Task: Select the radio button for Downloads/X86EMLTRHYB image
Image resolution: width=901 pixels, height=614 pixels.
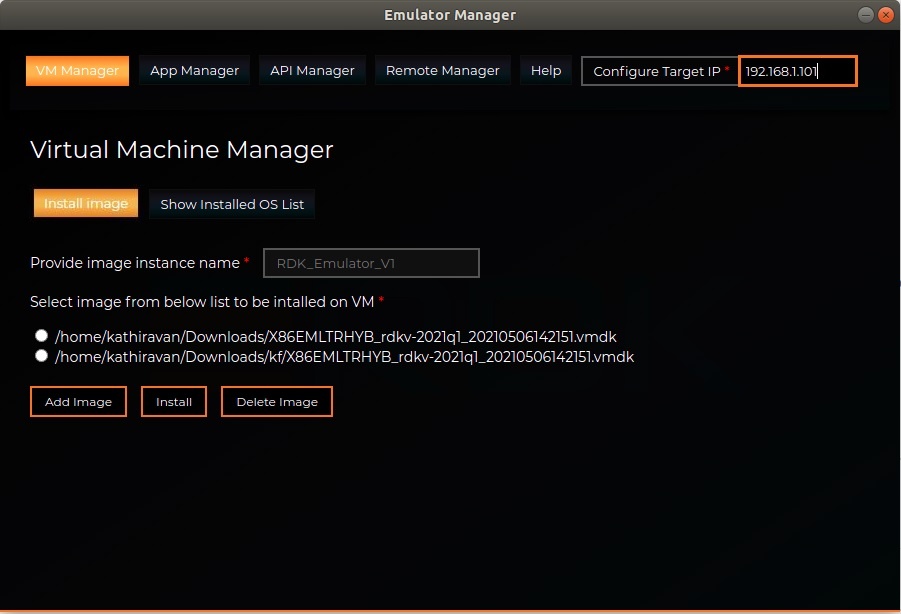Action: point(41,336)
